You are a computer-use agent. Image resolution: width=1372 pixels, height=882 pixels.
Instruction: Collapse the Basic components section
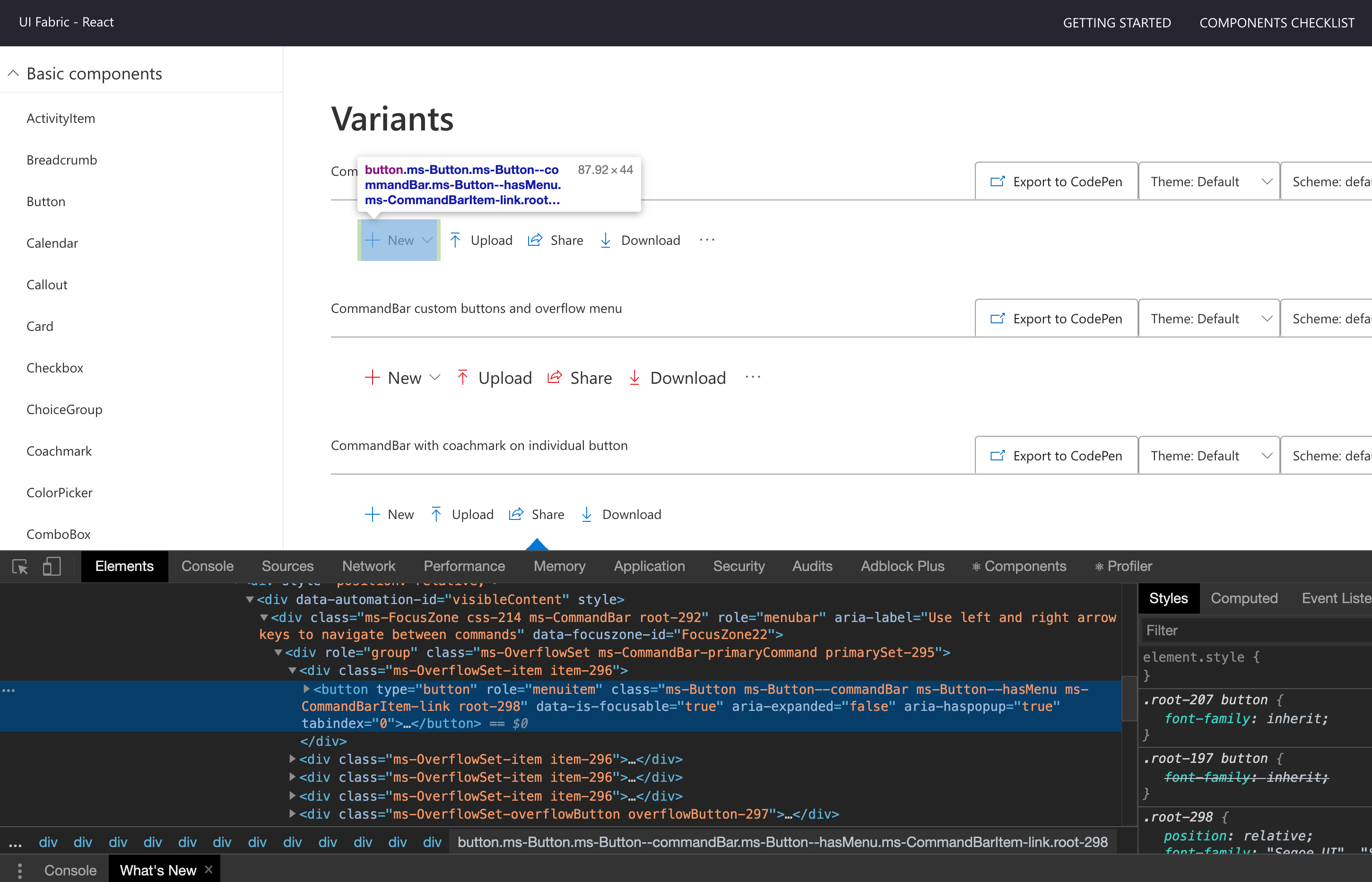tap(13, 73)
